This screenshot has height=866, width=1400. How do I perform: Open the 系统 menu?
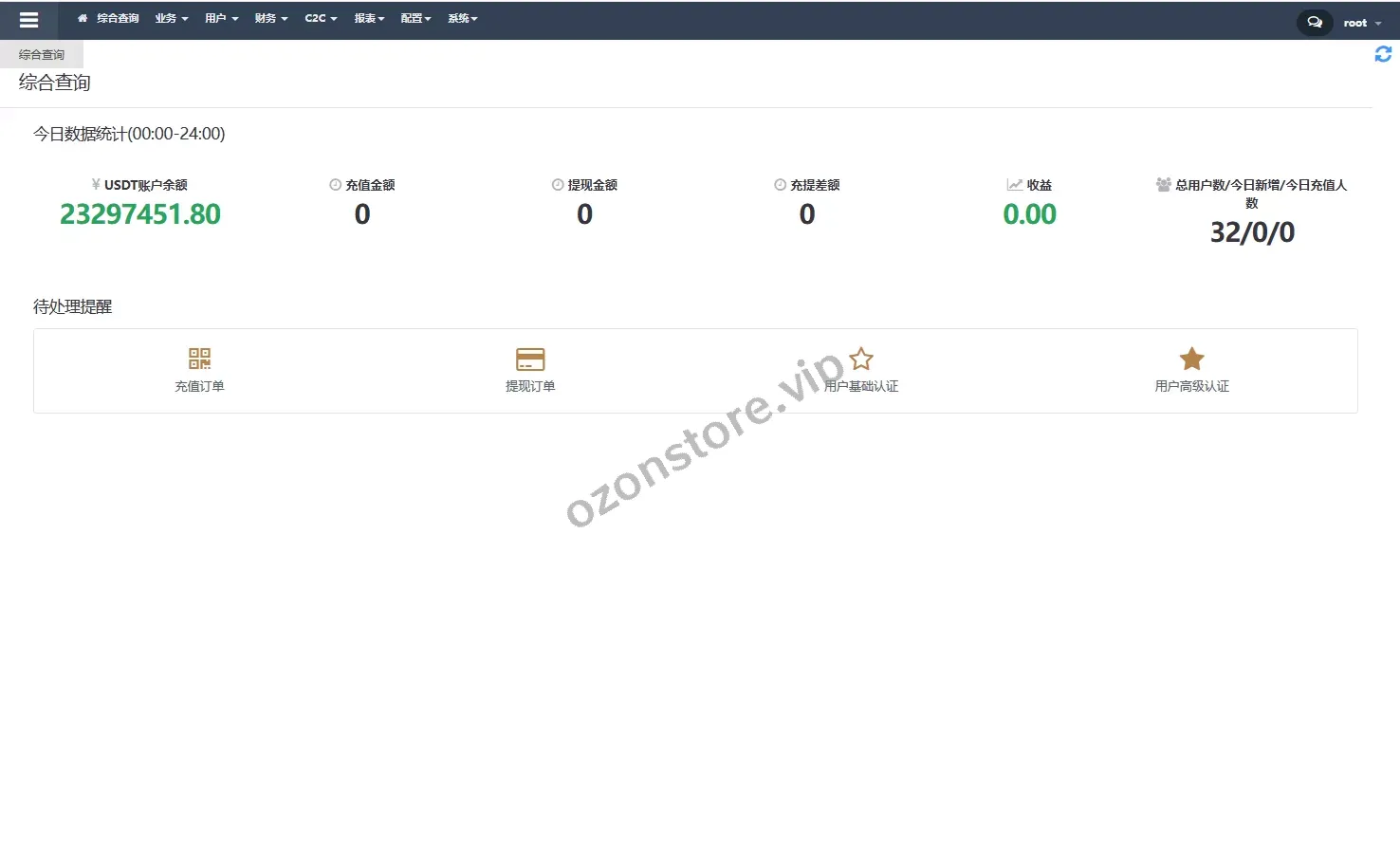(x=463, y=18)
